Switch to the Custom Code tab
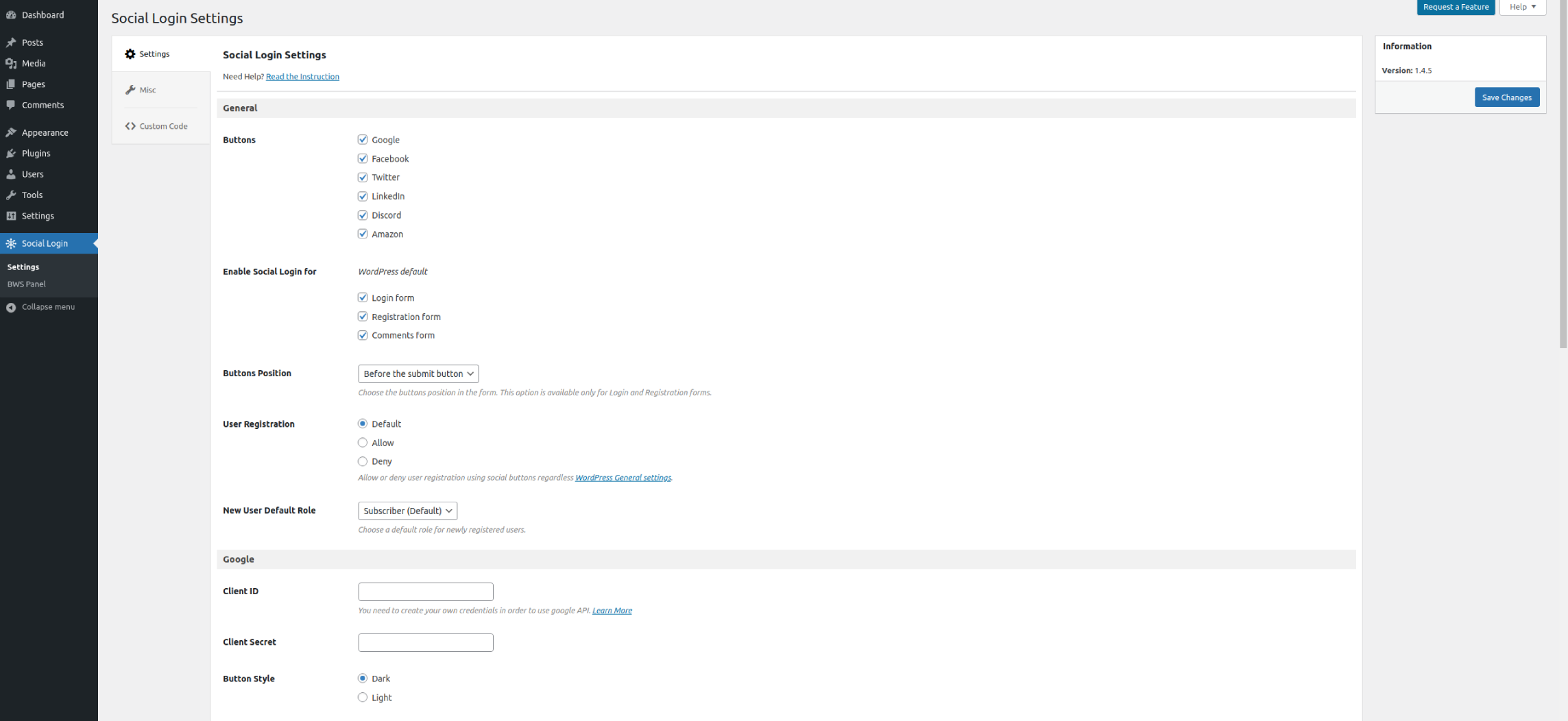The image size is (1568, 721). tap(161, 126)
